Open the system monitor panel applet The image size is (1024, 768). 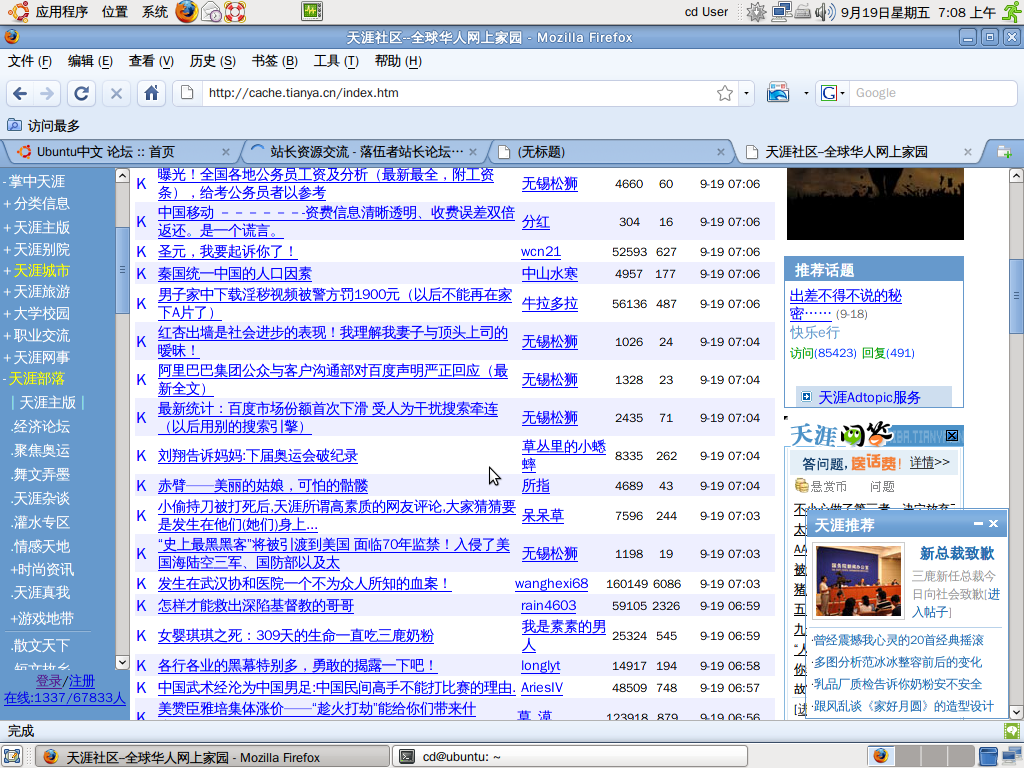[312, 11]
